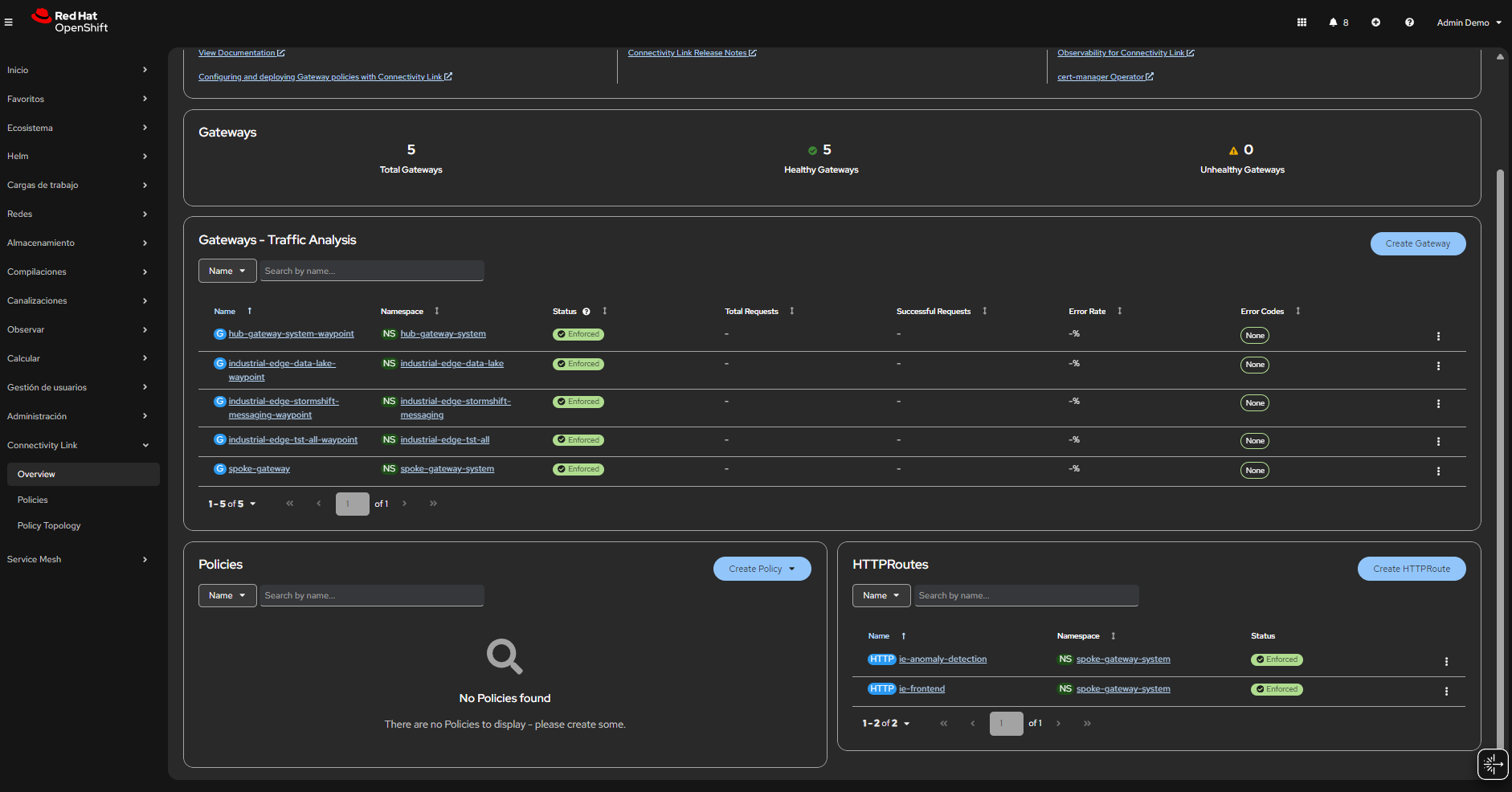Open View Documentation link

click(x=241, y=53)
